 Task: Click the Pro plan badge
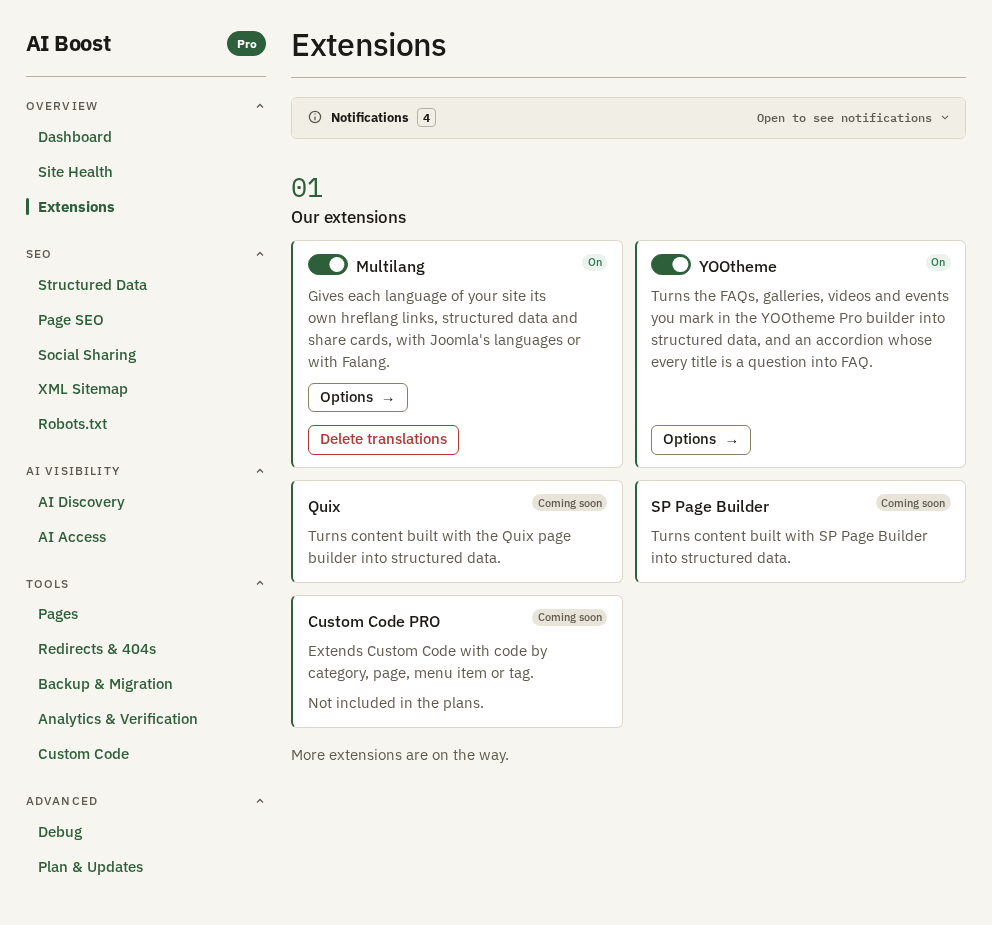point(246,44)
